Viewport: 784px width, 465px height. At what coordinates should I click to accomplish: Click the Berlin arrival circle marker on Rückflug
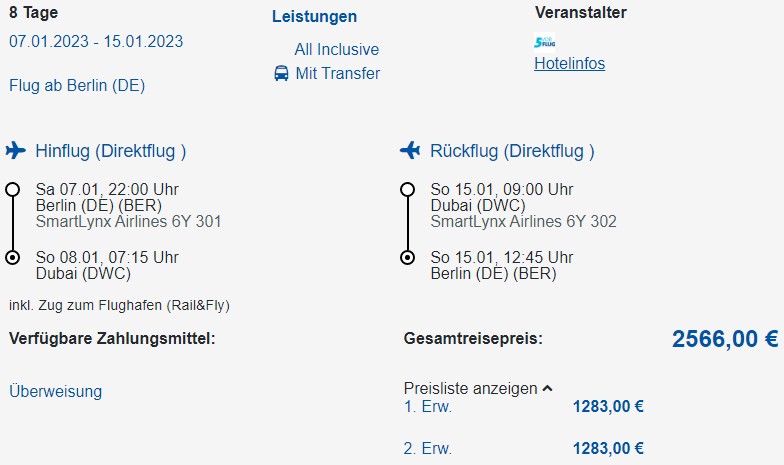click(x=408, y=258)
